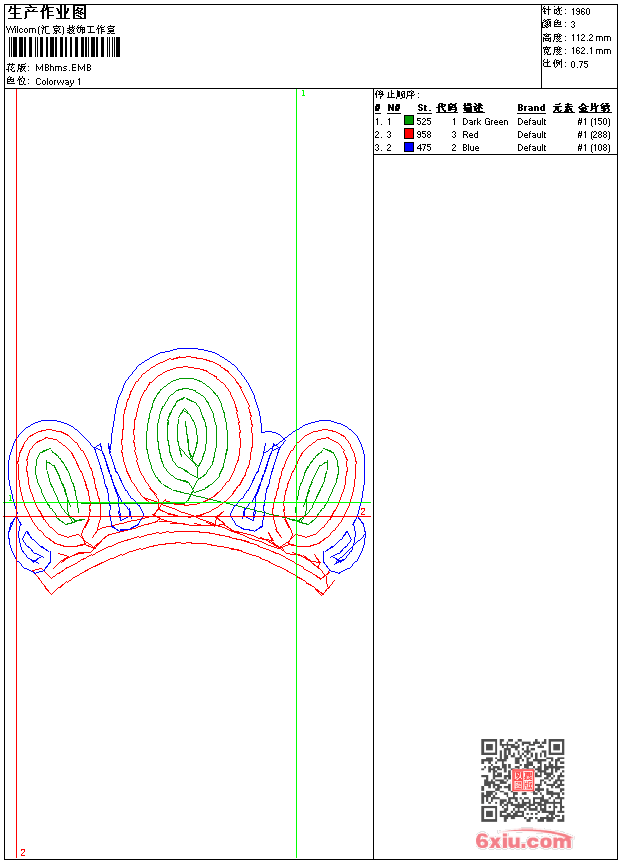The width and height of the screenshot is (620, 860).
Task: Click the Red description text
Action: 470,135
